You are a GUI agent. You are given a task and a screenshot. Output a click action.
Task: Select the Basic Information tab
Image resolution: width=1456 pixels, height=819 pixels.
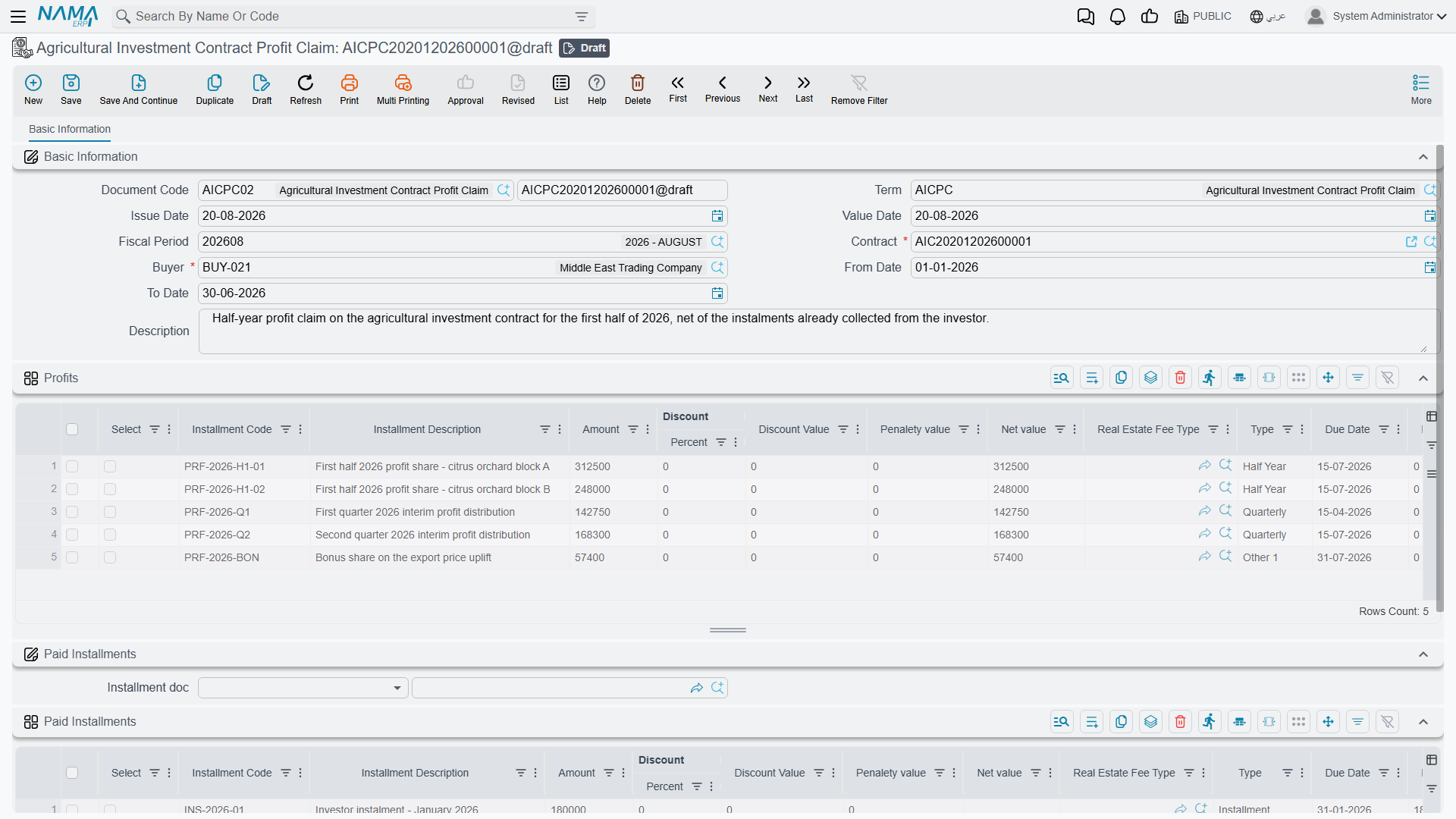click(70, 129)
